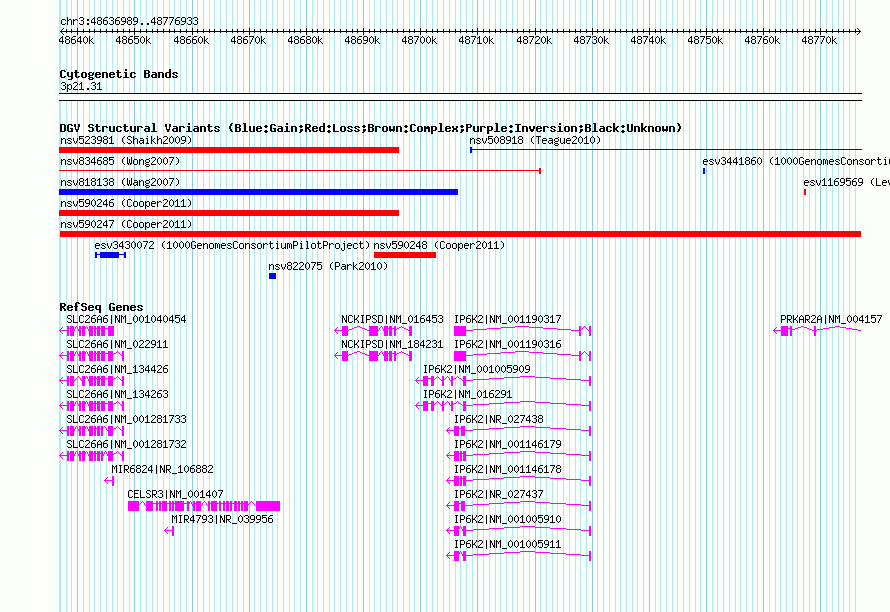Click the nsv590248 (Cooper2011) short red bar
Screen dimensions: 890x612
(405, 255)
